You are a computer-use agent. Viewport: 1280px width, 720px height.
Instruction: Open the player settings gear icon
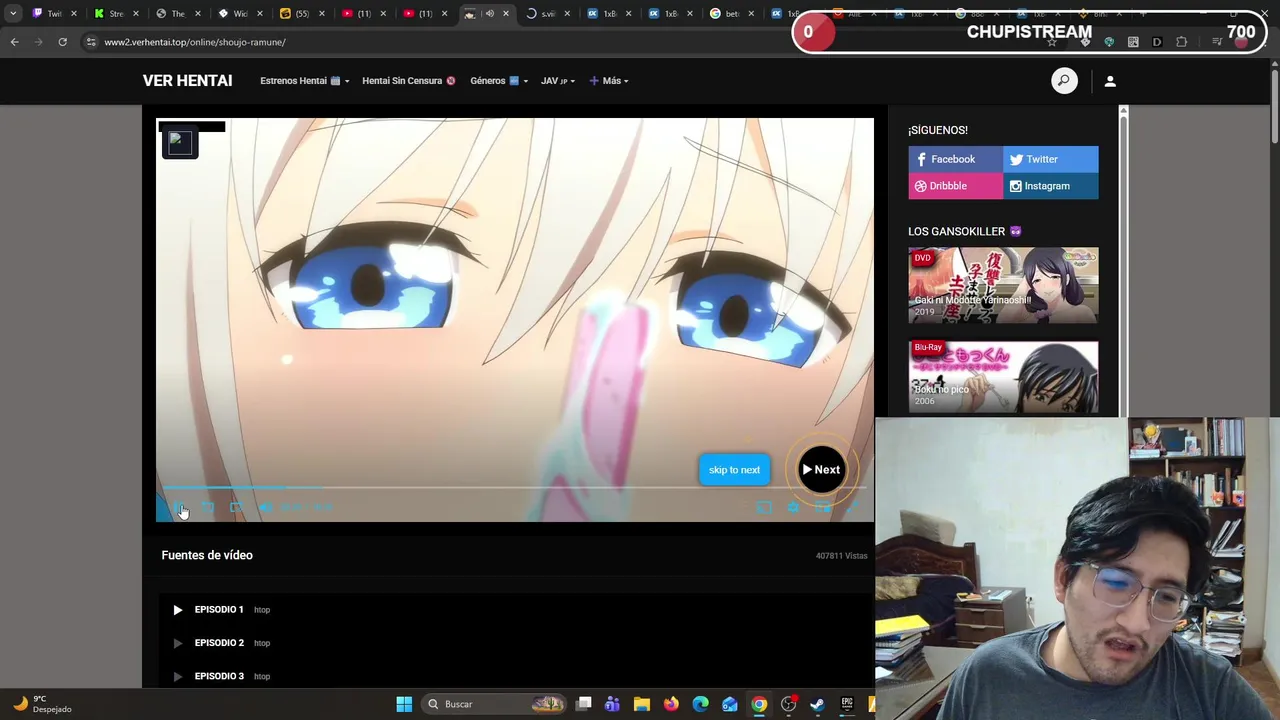pos(793,508)
